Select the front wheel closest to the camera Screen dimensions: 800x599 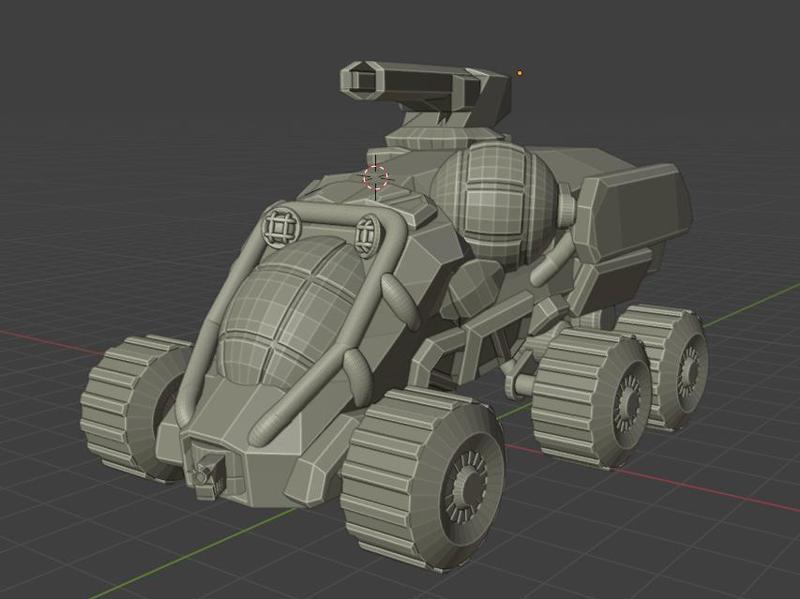pos(423,479)
